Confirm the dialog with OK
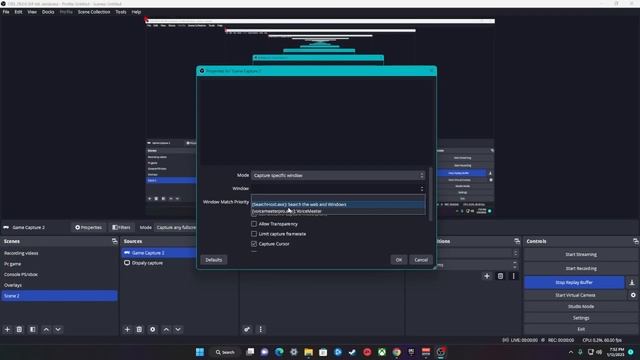Image resolution: width=640 pixels, height=360 pixels. (x=399, y=260)
